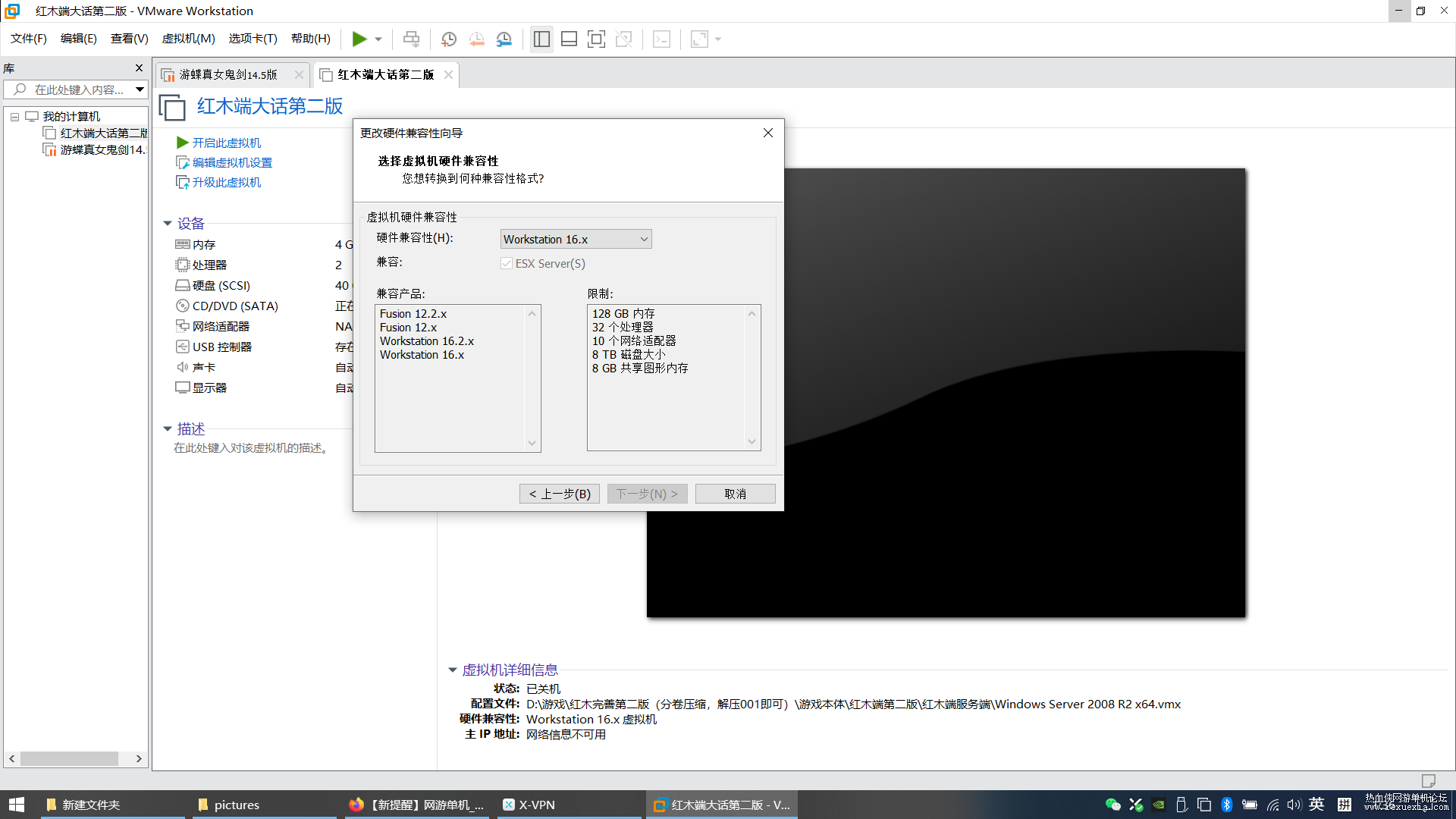The height and width of the screenshot is (819, 1456).
Task: Toggle the library sidebar view icon
Action: pos(541,39)
